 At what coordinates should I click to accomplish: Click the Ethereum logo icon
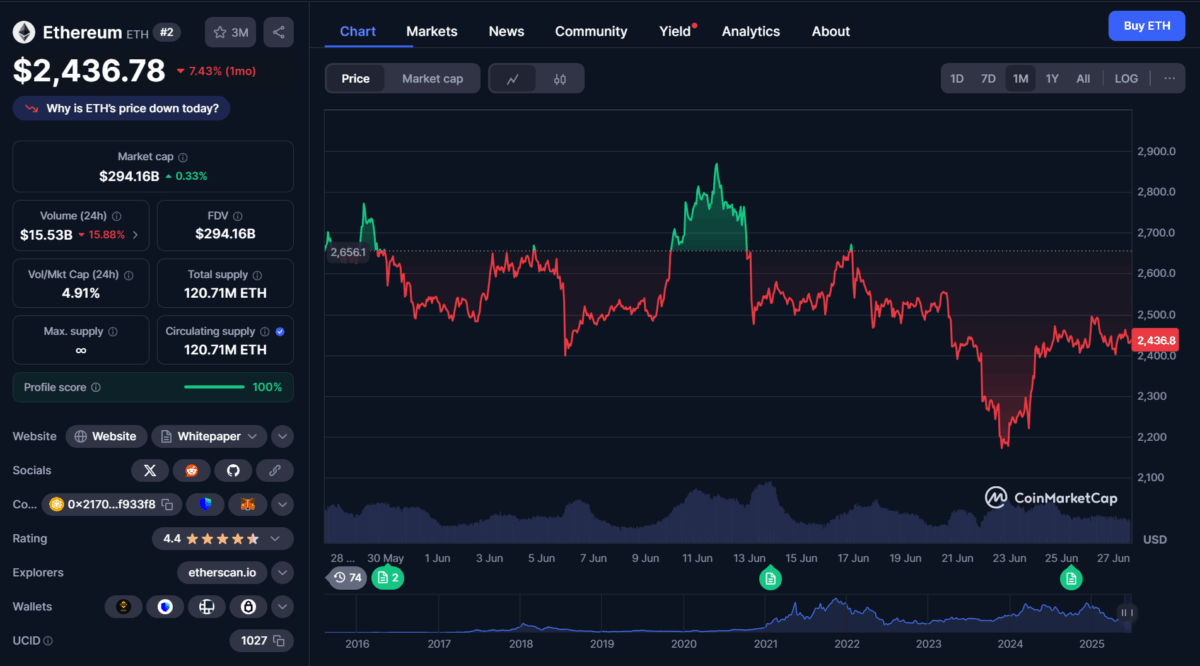click(x=24, y=33)
